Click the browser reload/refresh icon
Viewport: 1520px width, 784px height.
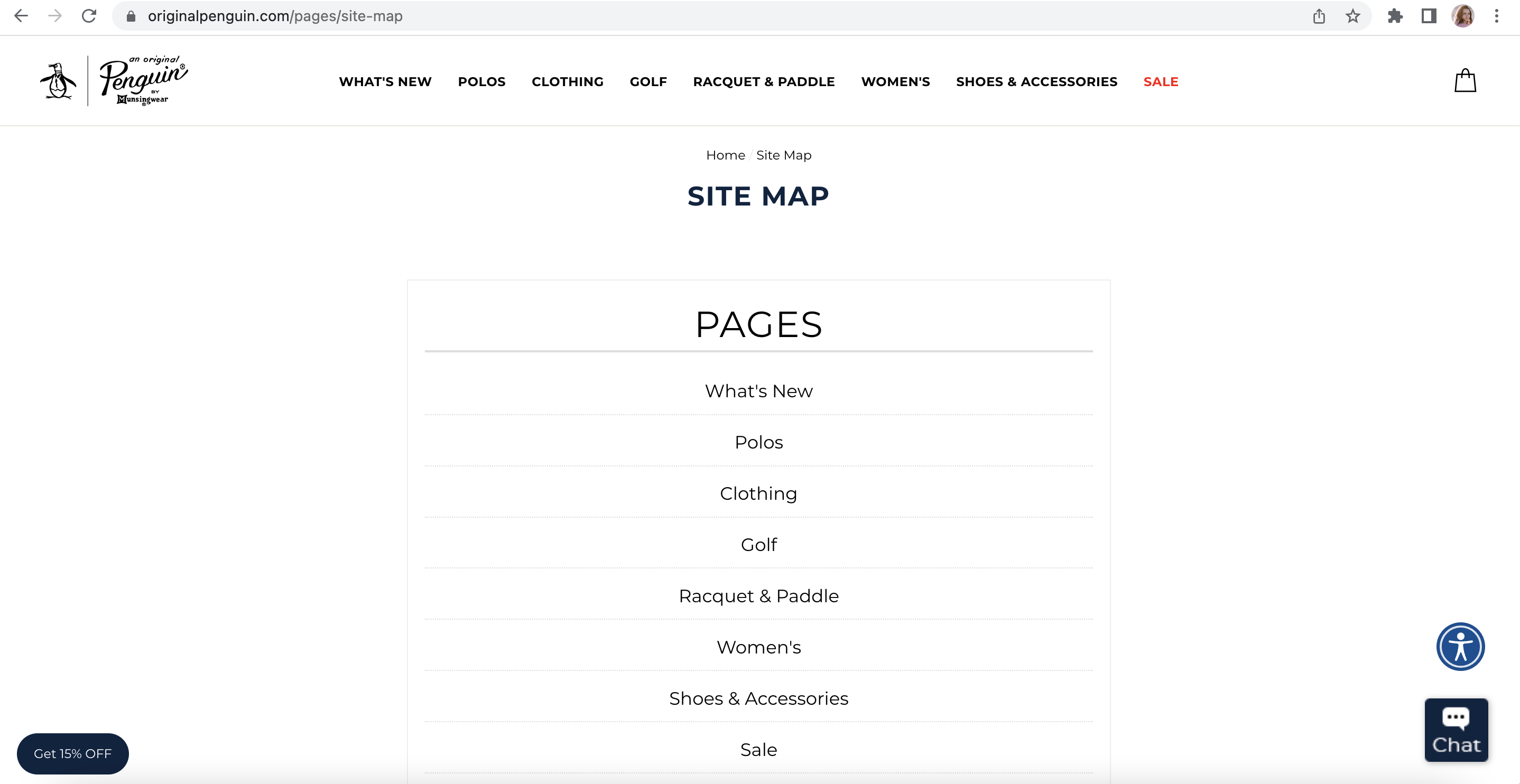click(89, 16)
